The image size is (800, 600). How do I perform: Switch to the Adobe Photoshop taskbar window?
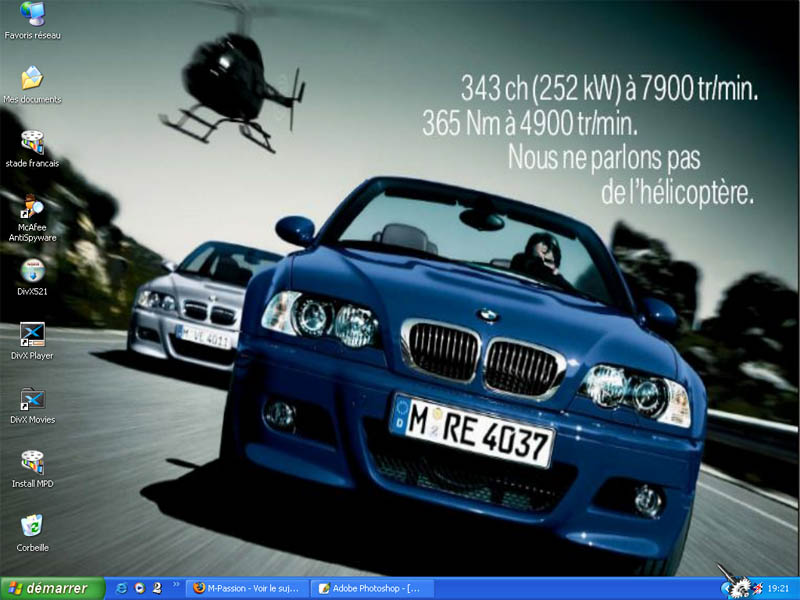click(372, 588)
